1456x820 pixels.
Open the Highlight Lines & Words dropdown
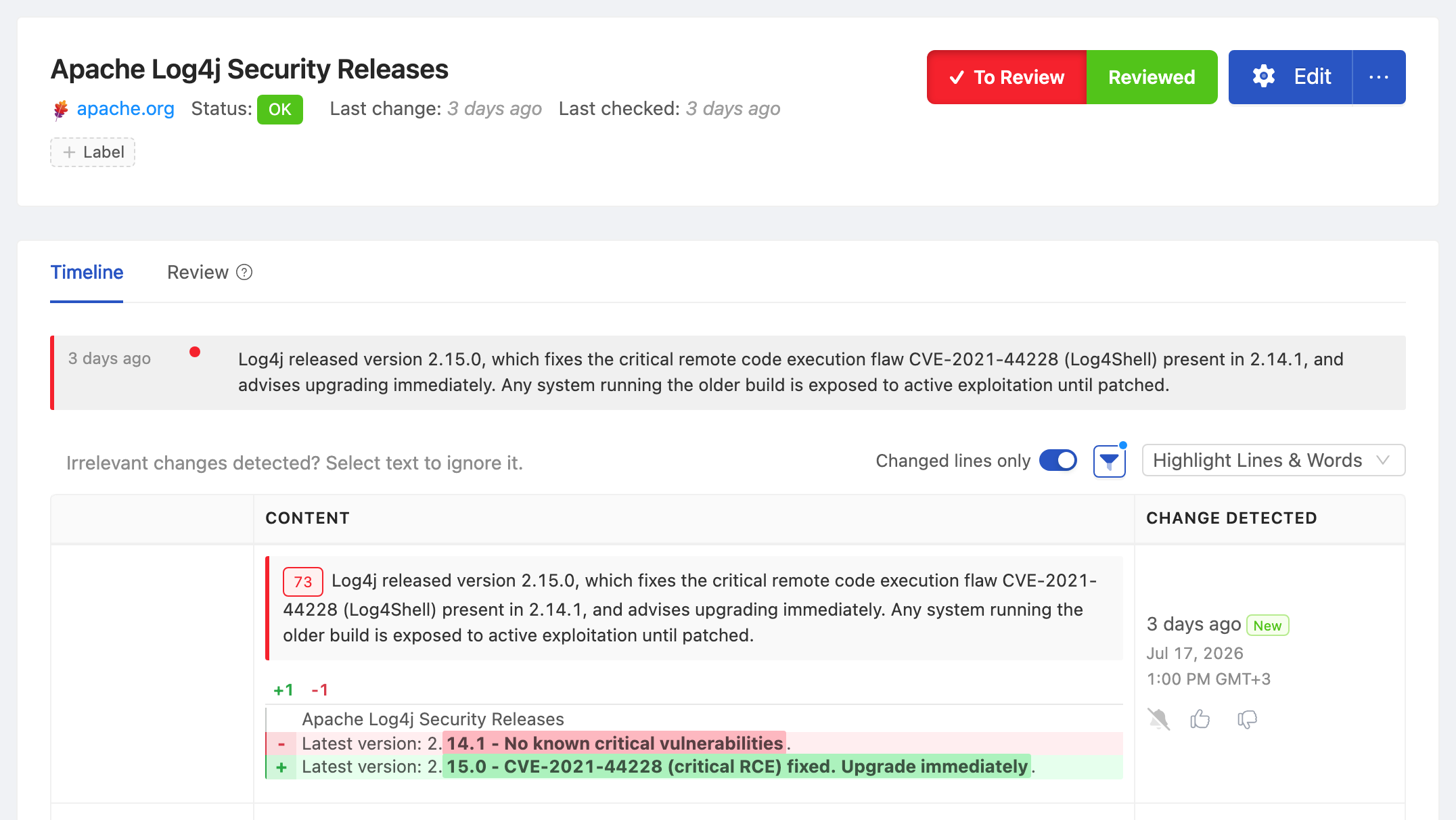1273,461
